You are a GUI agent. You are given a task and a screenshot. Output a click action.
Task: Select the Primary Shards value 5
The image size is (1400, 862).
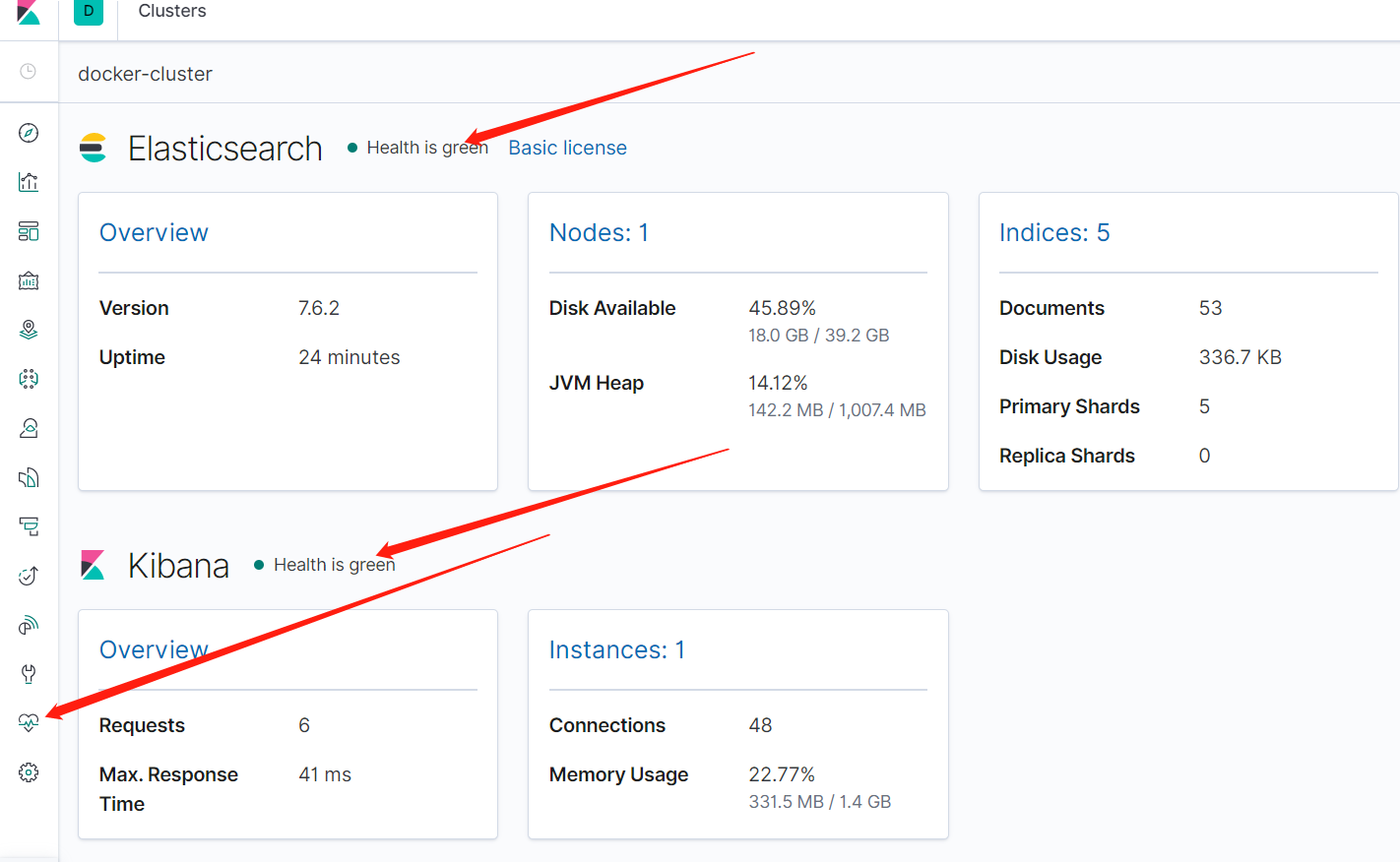1204,406
